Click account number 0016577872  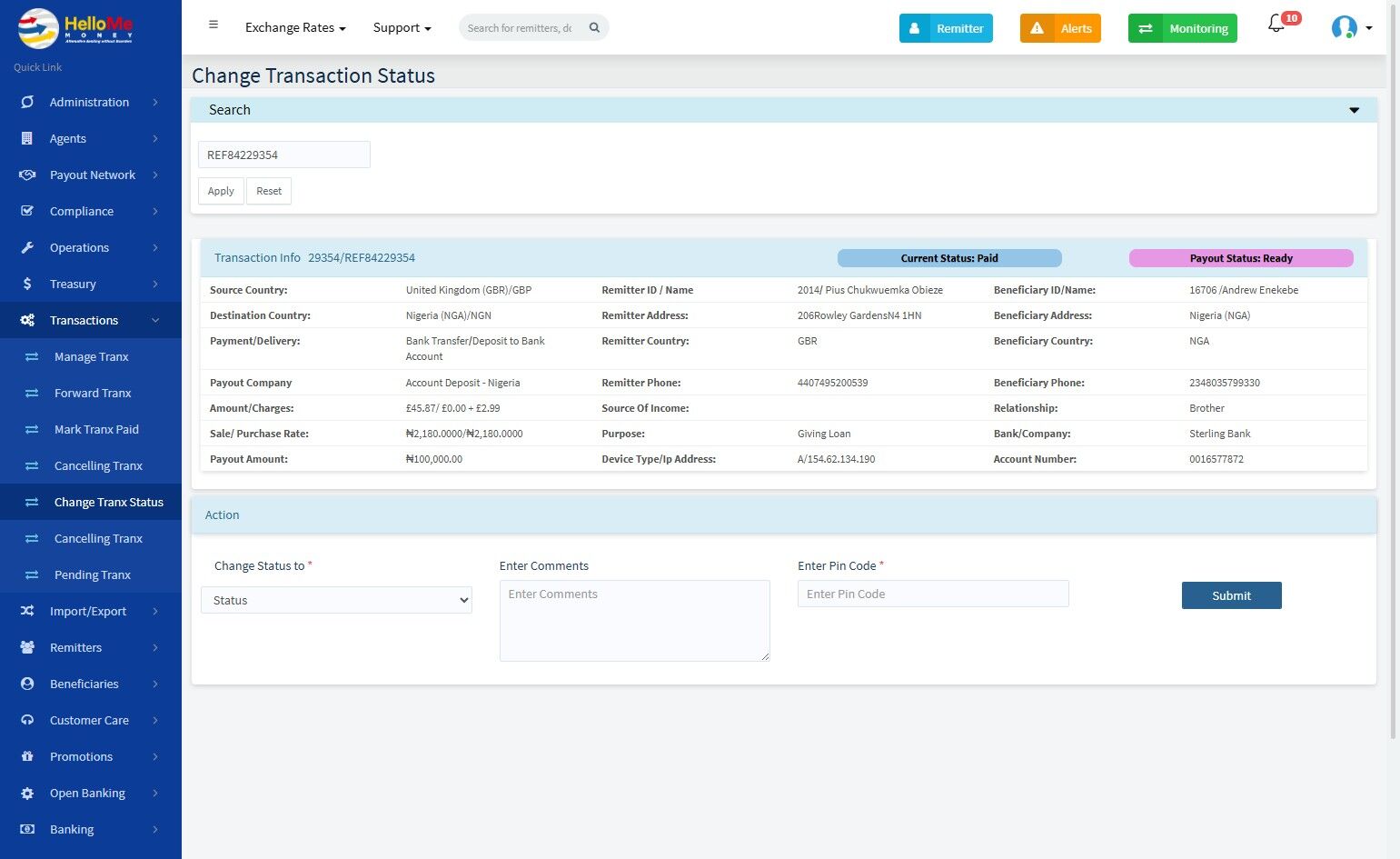pos(1216,459)
